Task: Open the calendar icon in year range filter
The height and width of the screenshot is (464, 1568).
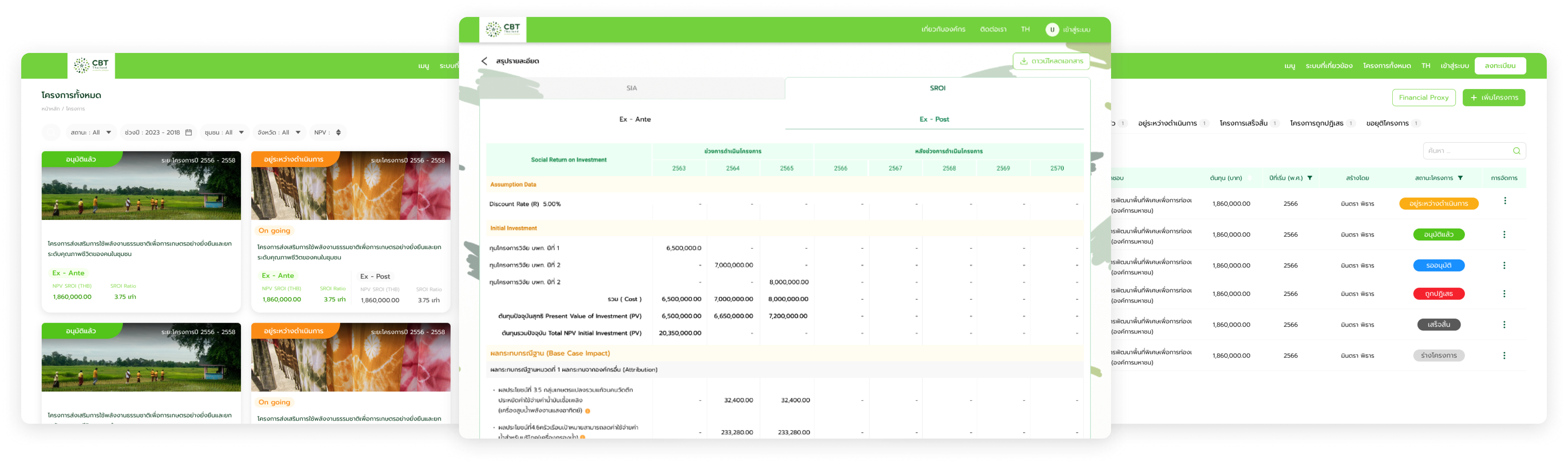Action: pyautogui.click(x=189, y=132)
